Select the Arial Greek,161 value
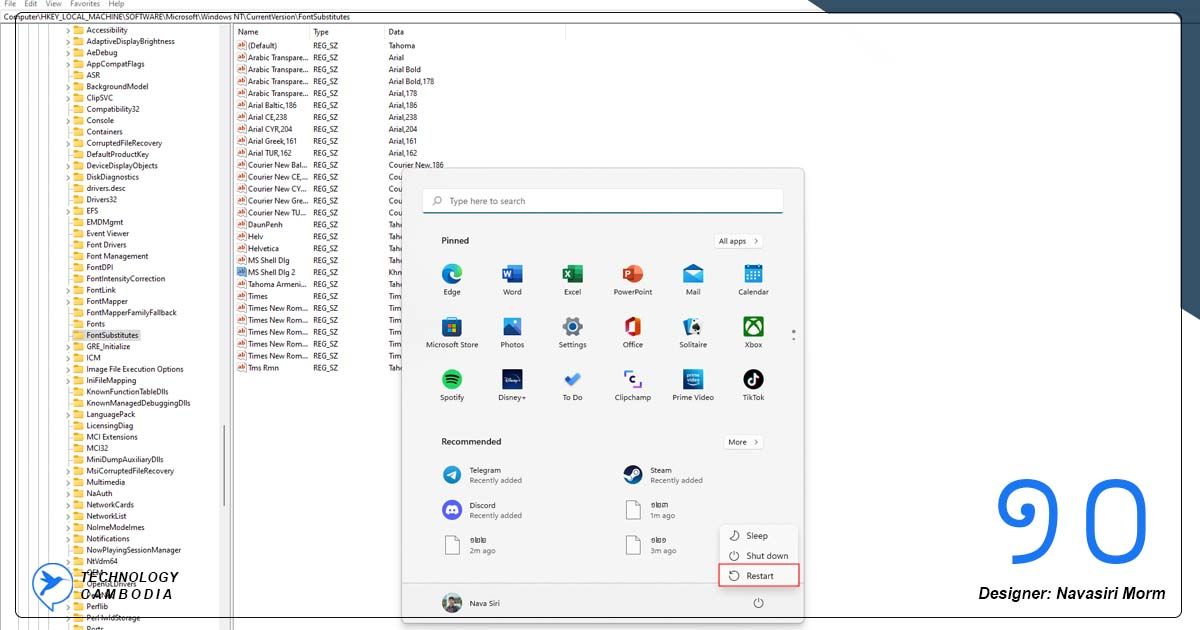Viewport: 1200px width, 630px height. click(x=272, y=141)
